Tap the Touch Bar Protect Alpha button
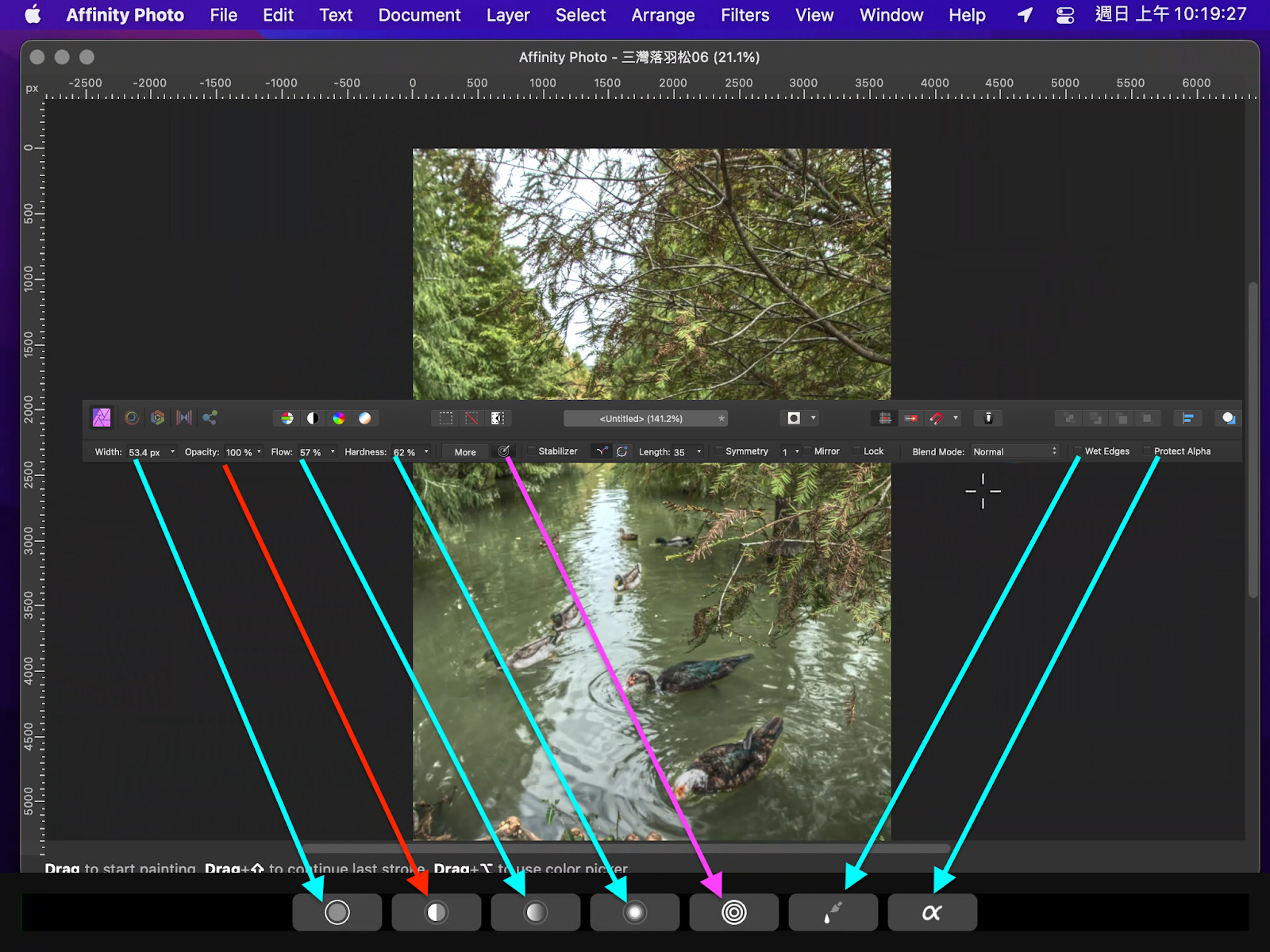1270x952 pixels. (x=933, y=912)
